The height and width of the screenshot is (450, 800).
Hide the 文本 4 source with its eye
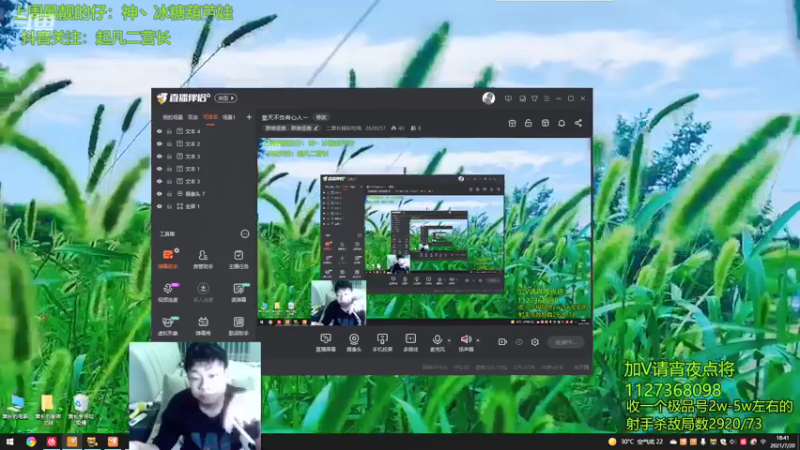(160, 131)
